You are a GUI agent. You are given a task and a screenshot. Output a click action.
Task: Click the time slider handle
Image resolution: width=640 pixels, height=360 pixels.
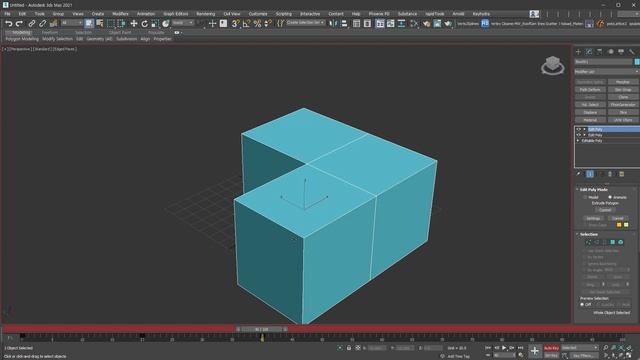pyautogui.click(x=262, y=329)
